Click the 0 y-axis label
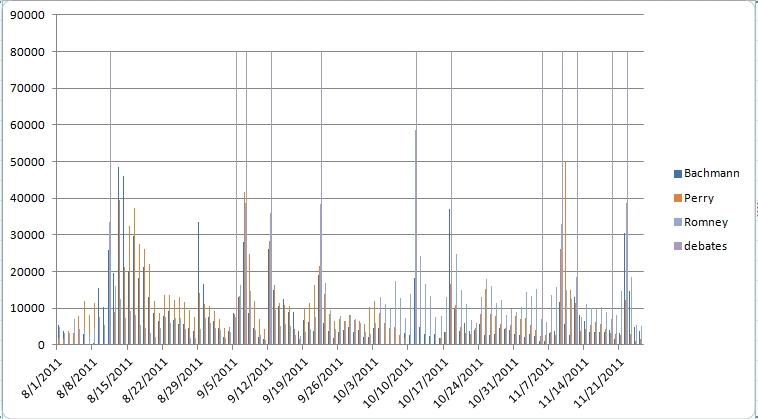Screen dimensions: 758x419 click(x=41, y=346)
